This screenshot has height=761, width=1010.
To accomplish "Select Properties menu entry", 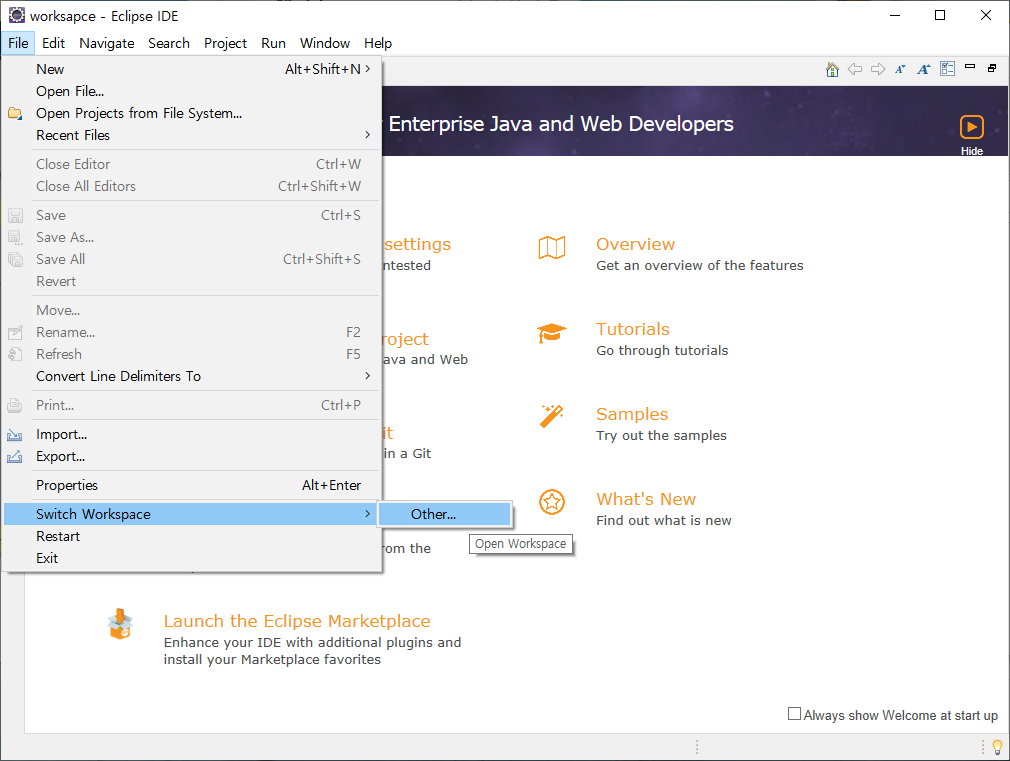I will point(192,485).
